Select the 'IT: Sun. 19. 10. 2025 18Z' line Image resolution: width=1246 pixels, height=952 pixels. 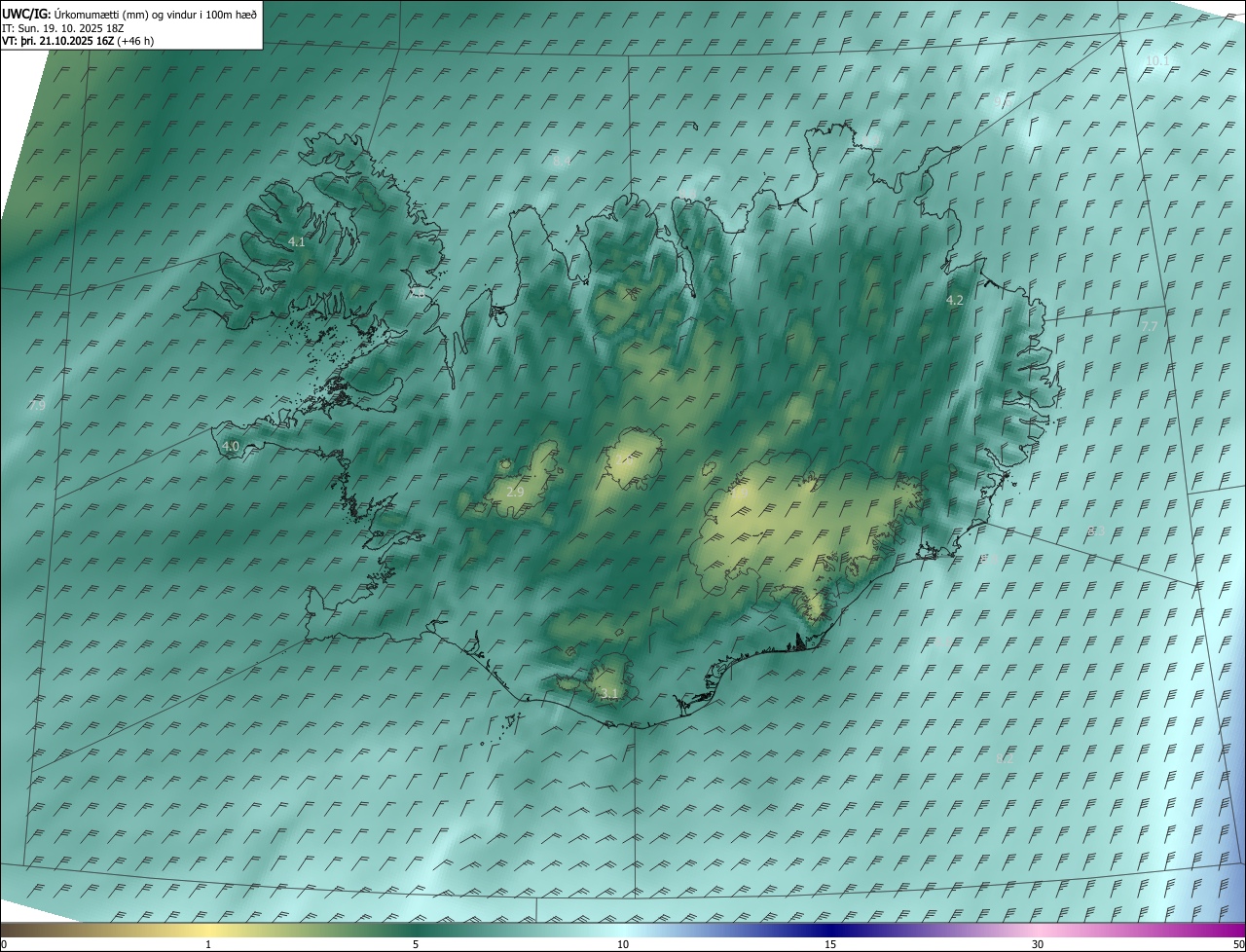click(x=63, y=28)
